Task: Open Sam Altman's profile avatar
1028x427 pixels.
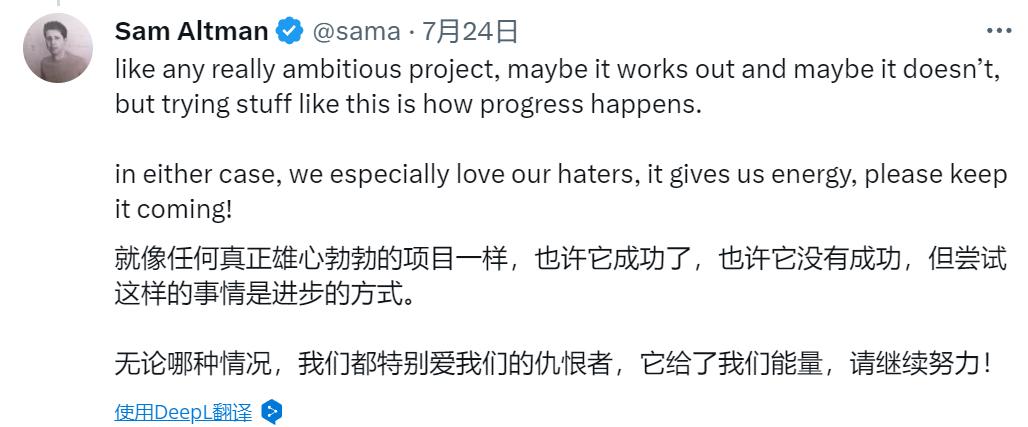Action: pyautogui.click(x=58, y=50)
